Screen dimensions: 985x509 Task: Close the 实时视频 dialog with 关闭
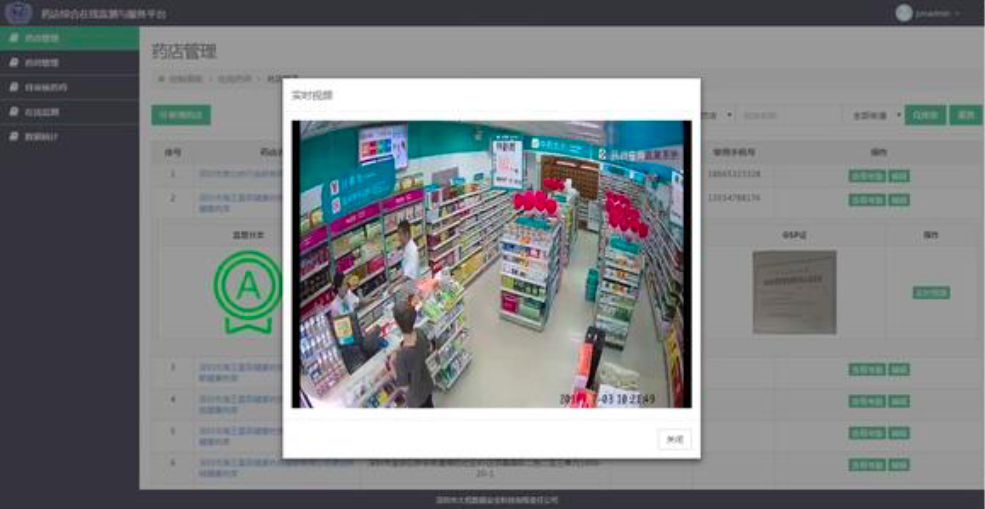[674, 439]
